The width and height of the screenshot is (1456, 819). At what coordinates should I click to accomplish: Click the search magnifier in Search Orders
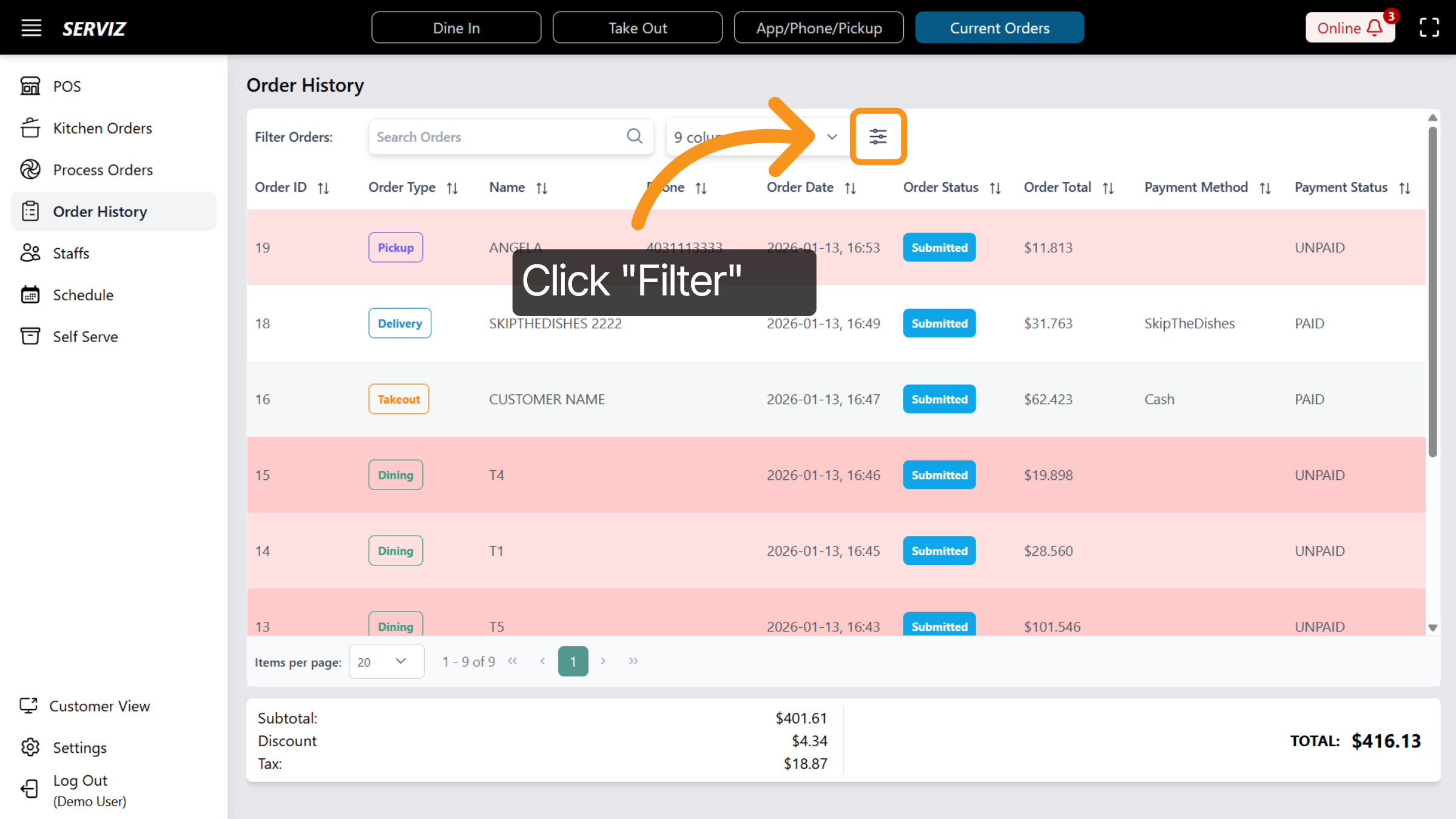635,136
